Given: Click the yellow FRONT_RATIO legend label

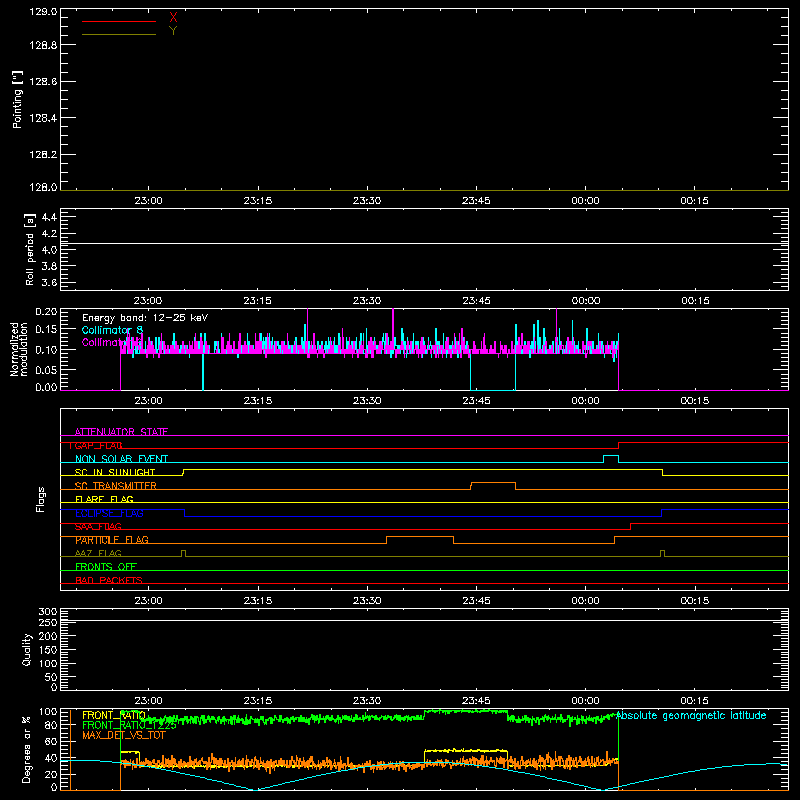Looking at the screenshot, I should [x=114, y=715].
